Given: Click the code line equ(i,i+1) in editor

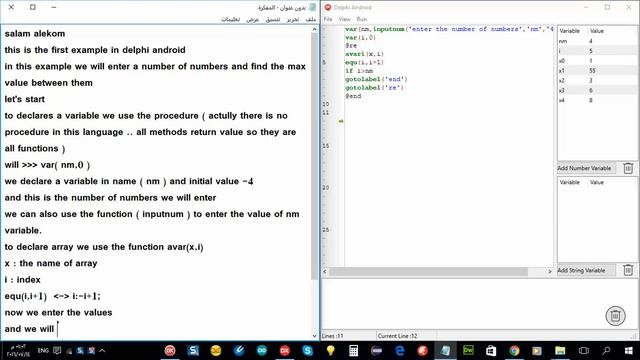Looking at the screenshot, I should pyautogui.click(x=364, y=62).
